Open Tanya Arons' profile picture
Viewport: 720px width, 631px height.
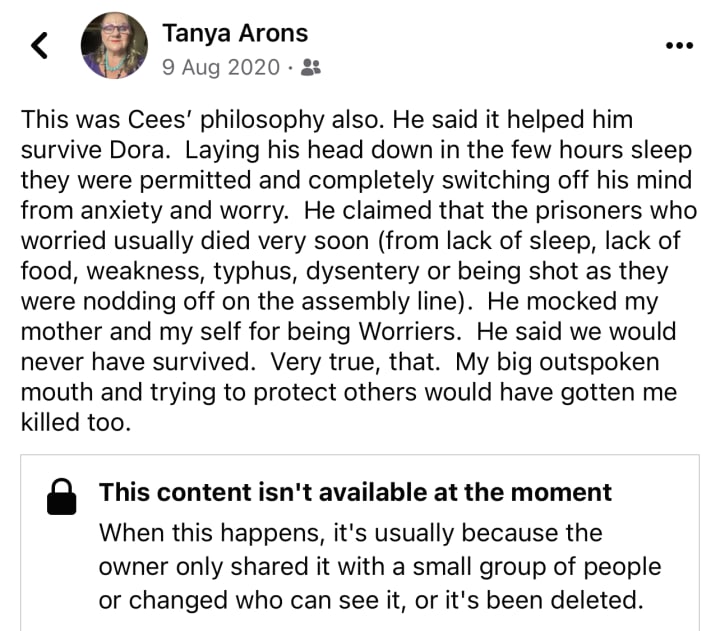point(114,46)
